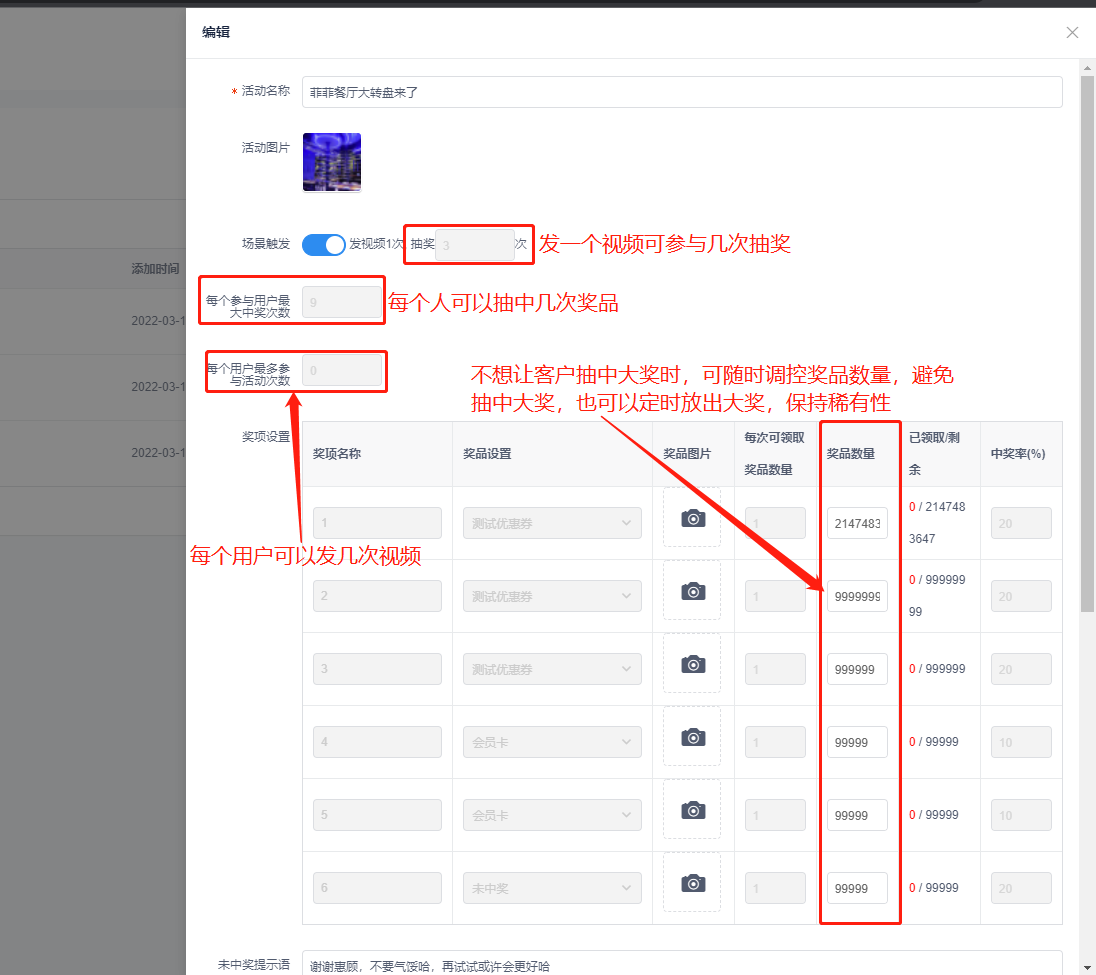Image resolution: width=1096 pixels, height=975 pixels.
Task: Click the 抽奖 count input field
Action: (474, 244)
